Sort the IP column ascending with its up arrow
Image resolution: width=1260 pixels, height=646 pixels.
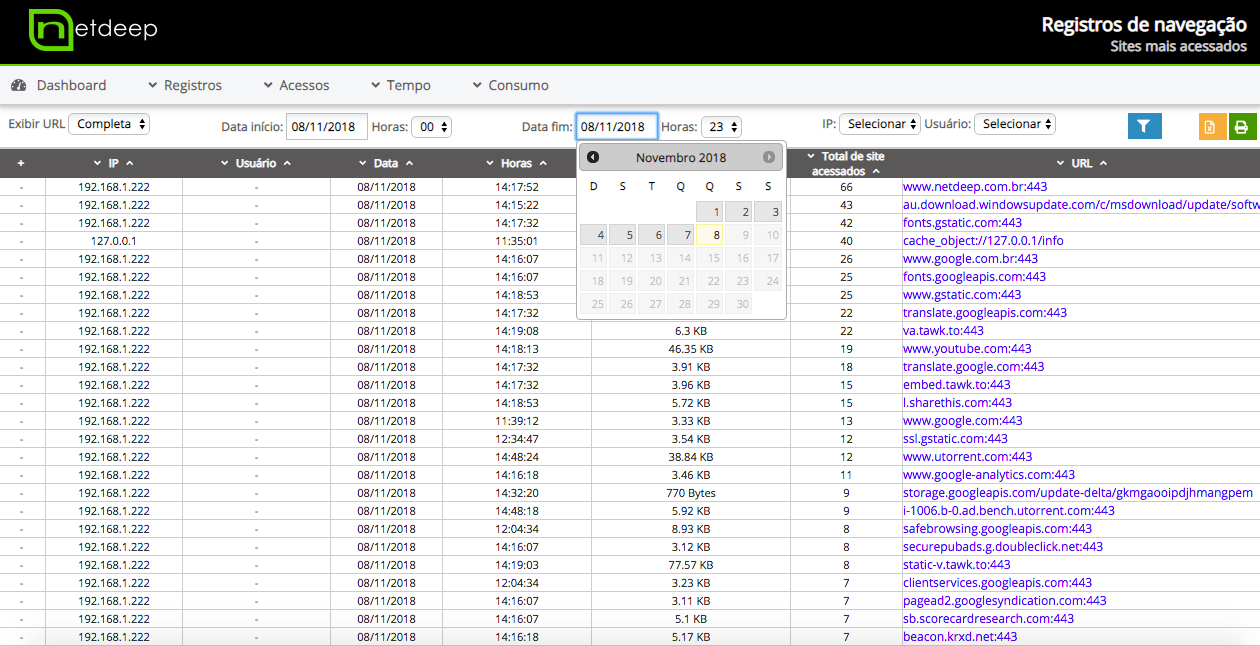[x=130, y=163]
